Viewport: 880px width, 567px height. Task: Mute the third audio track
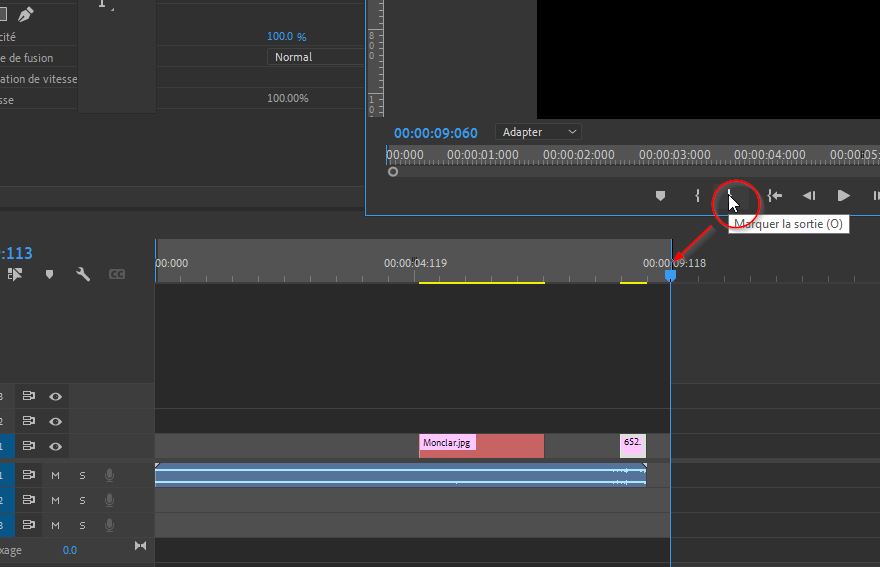coord(56,525)
